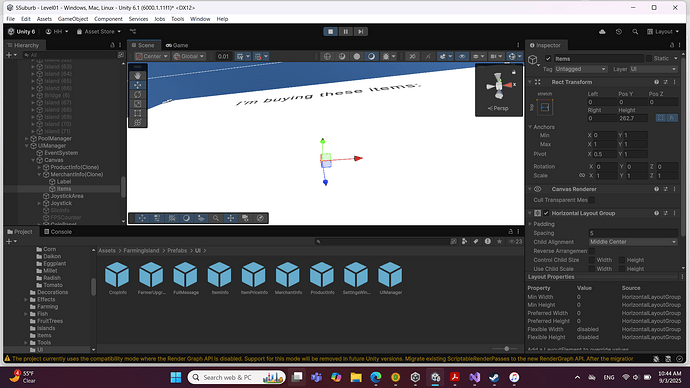The height and width of the screenshot is (388, 690).
Task: Open the GameObject menu
Action: [x=73, y=19]
